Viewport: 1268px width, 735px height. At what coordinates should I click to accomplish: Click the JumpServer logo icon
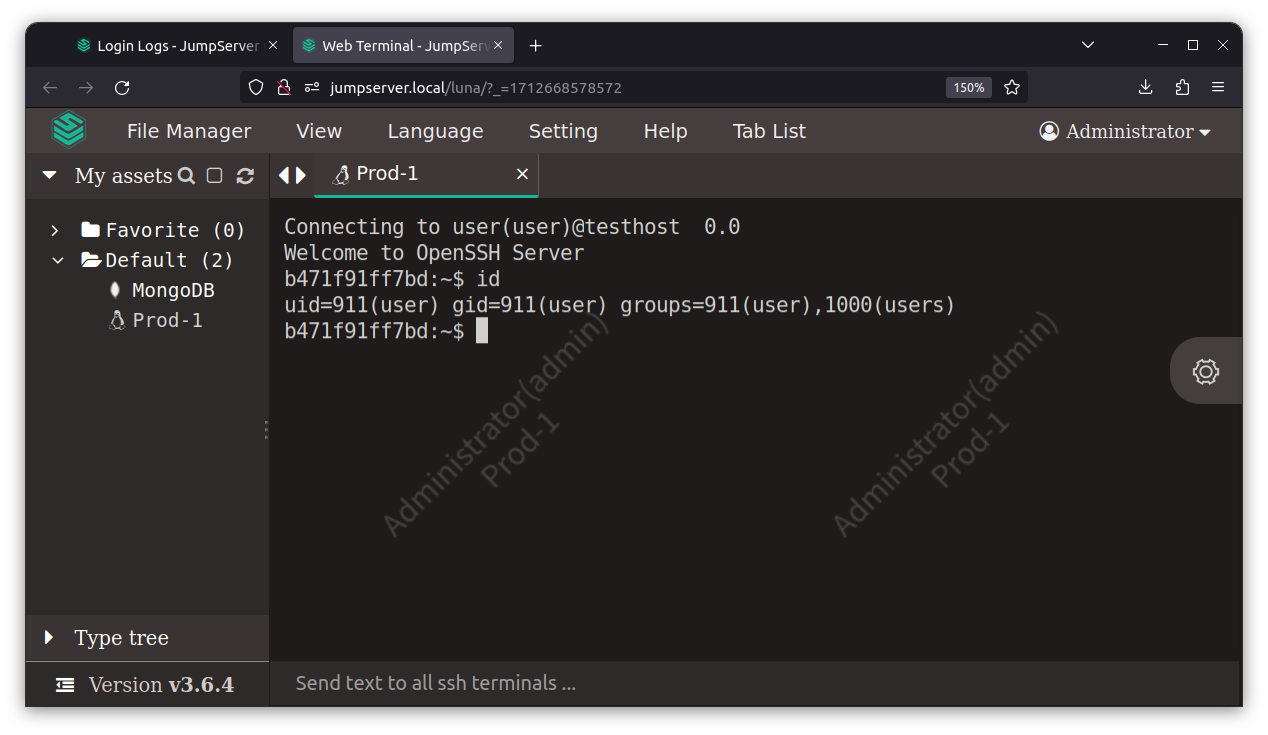click(x=69, y=131)
